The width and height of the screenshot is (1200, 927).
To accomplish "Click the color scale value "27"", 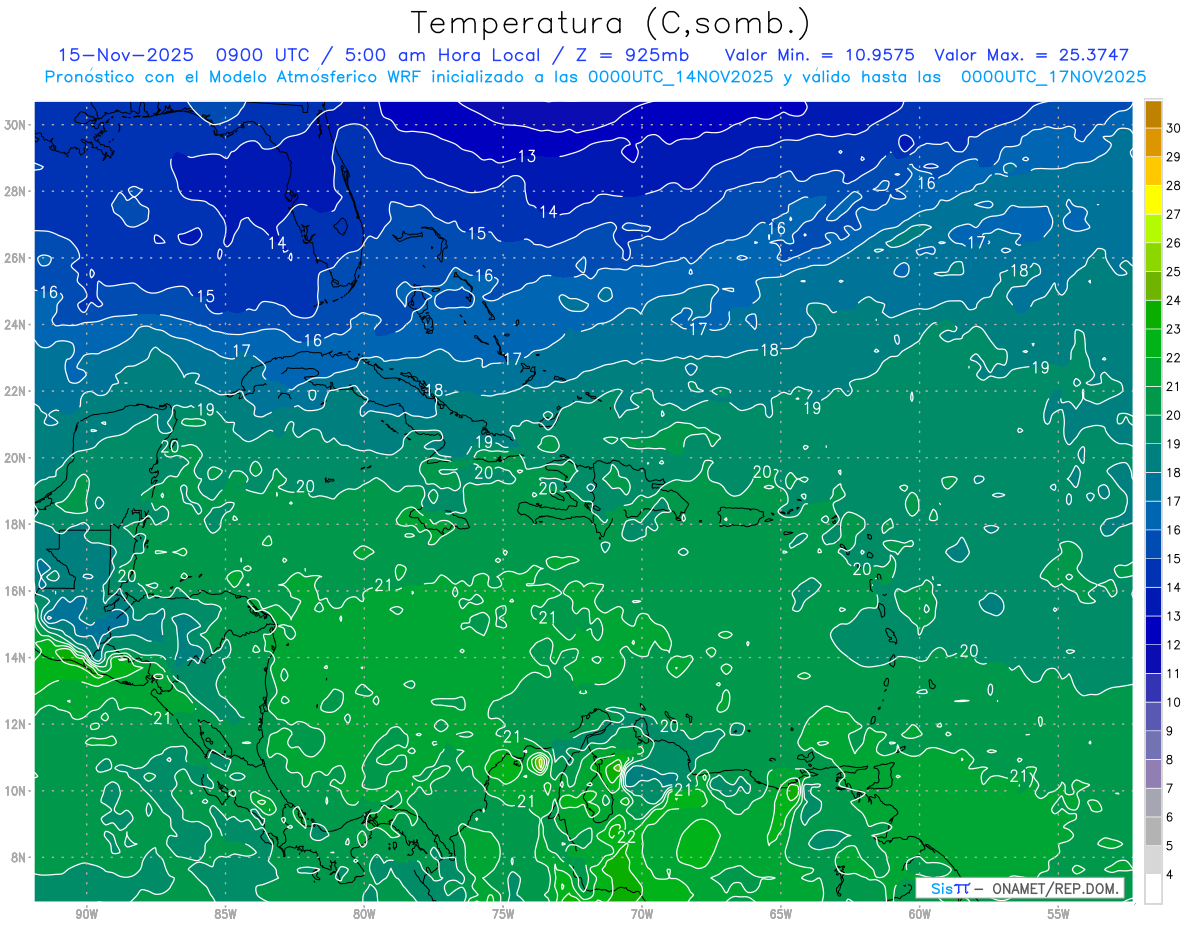I will click(x=1174, y=214).
